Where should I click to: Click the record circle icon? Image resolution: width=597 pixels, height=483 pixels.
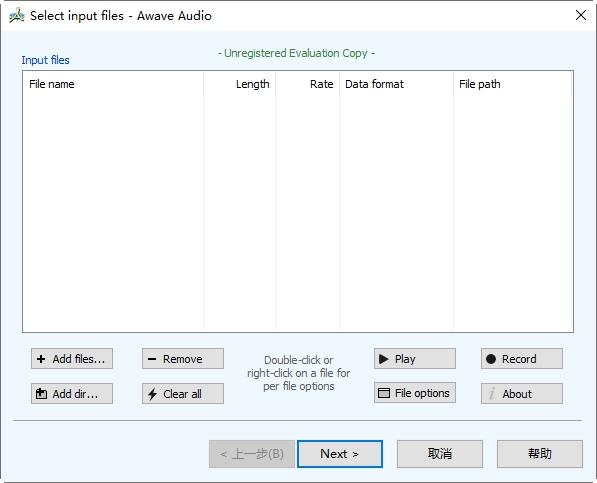point(491,359)
